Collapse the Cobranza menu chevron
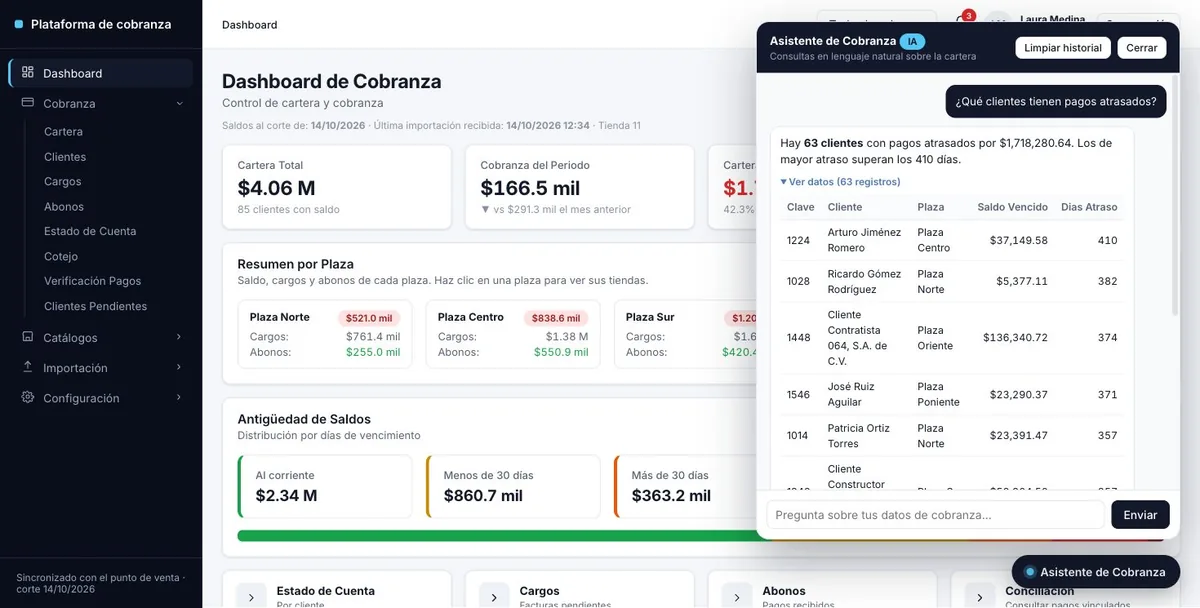 point(179,103)
